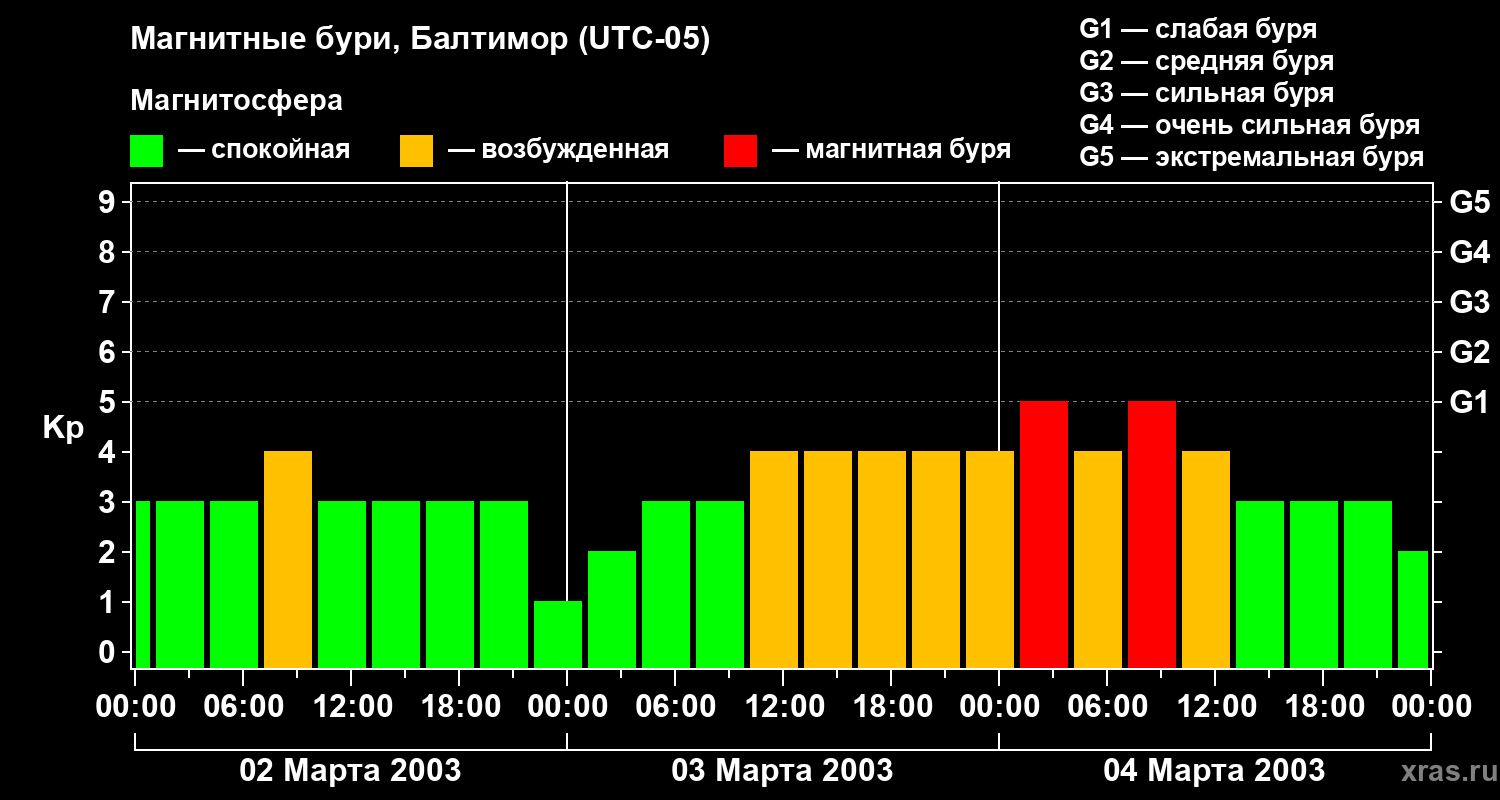This screenshot has height=800, width=1500.
Task: Click the G3 label on right axis
Action: (x=1470, y=302)
